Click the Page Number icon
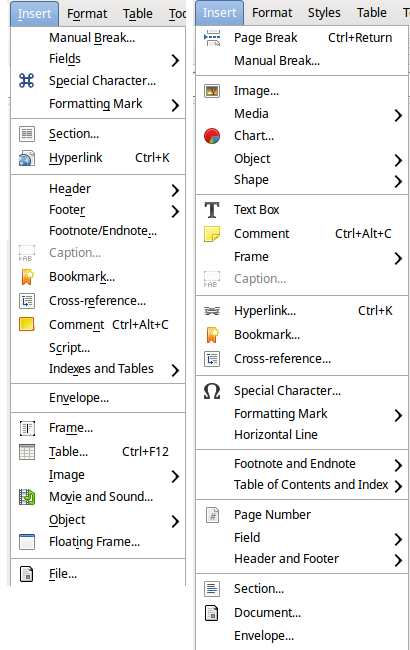 212,515
